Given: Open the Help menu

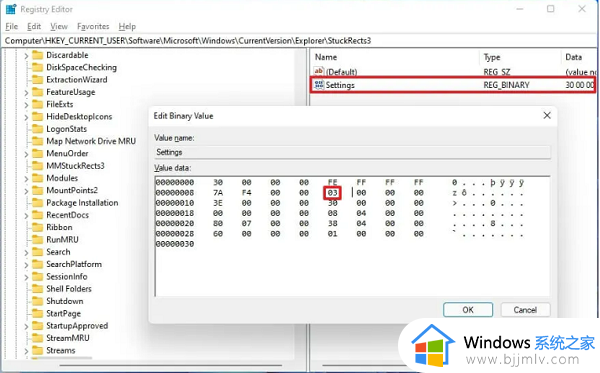Looking at the screenshot, I should (x=127, y=26).
